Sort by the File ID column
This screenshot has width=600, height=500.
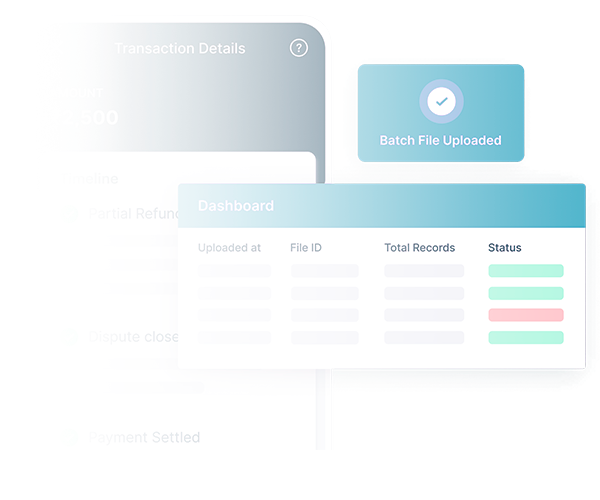[306, 247]
